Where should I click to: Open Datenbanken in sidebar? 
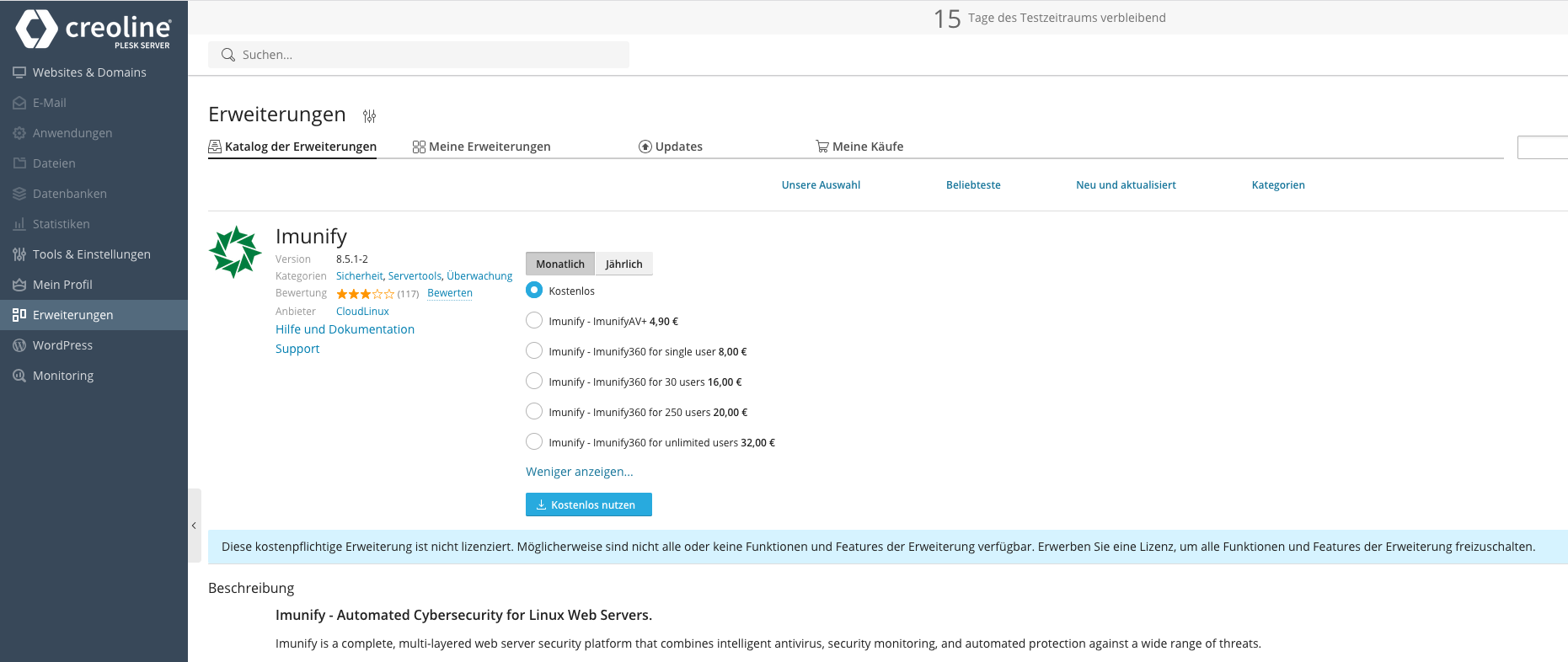94,194
